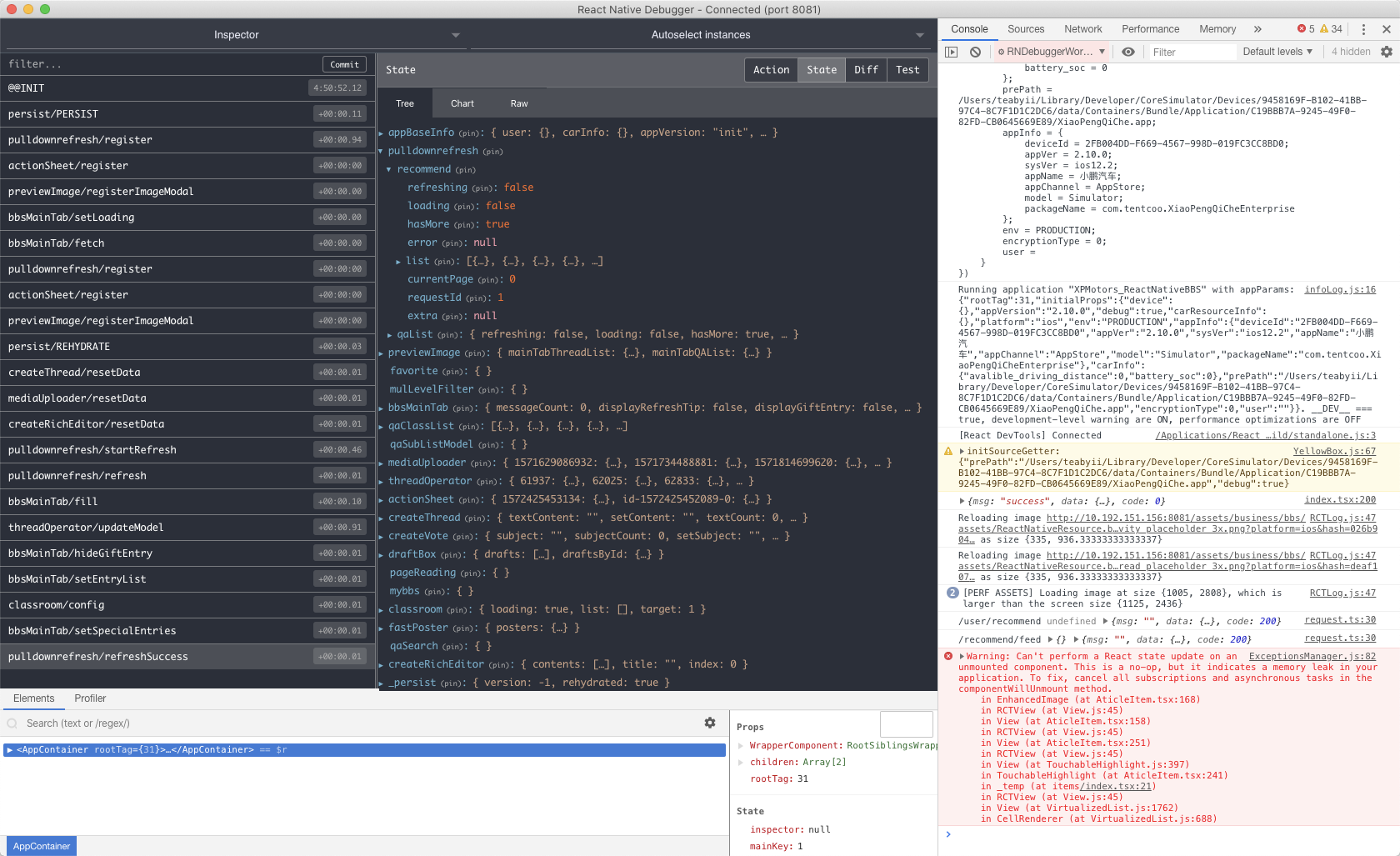The image size is (1400, 856).
Task: Toggle the console sidebar panel icon
Action: [951, 52]
